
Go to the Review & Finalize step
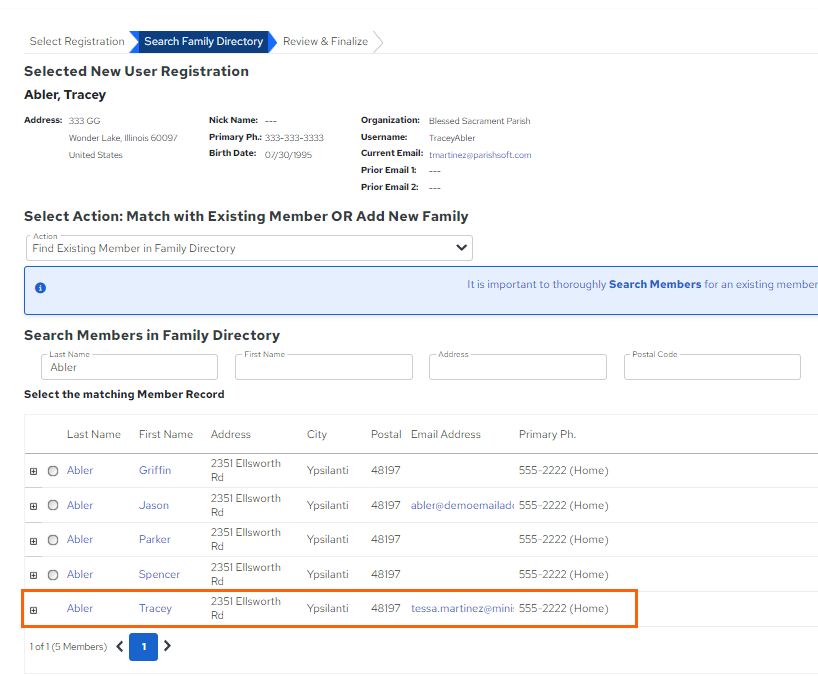coord(326,41)
